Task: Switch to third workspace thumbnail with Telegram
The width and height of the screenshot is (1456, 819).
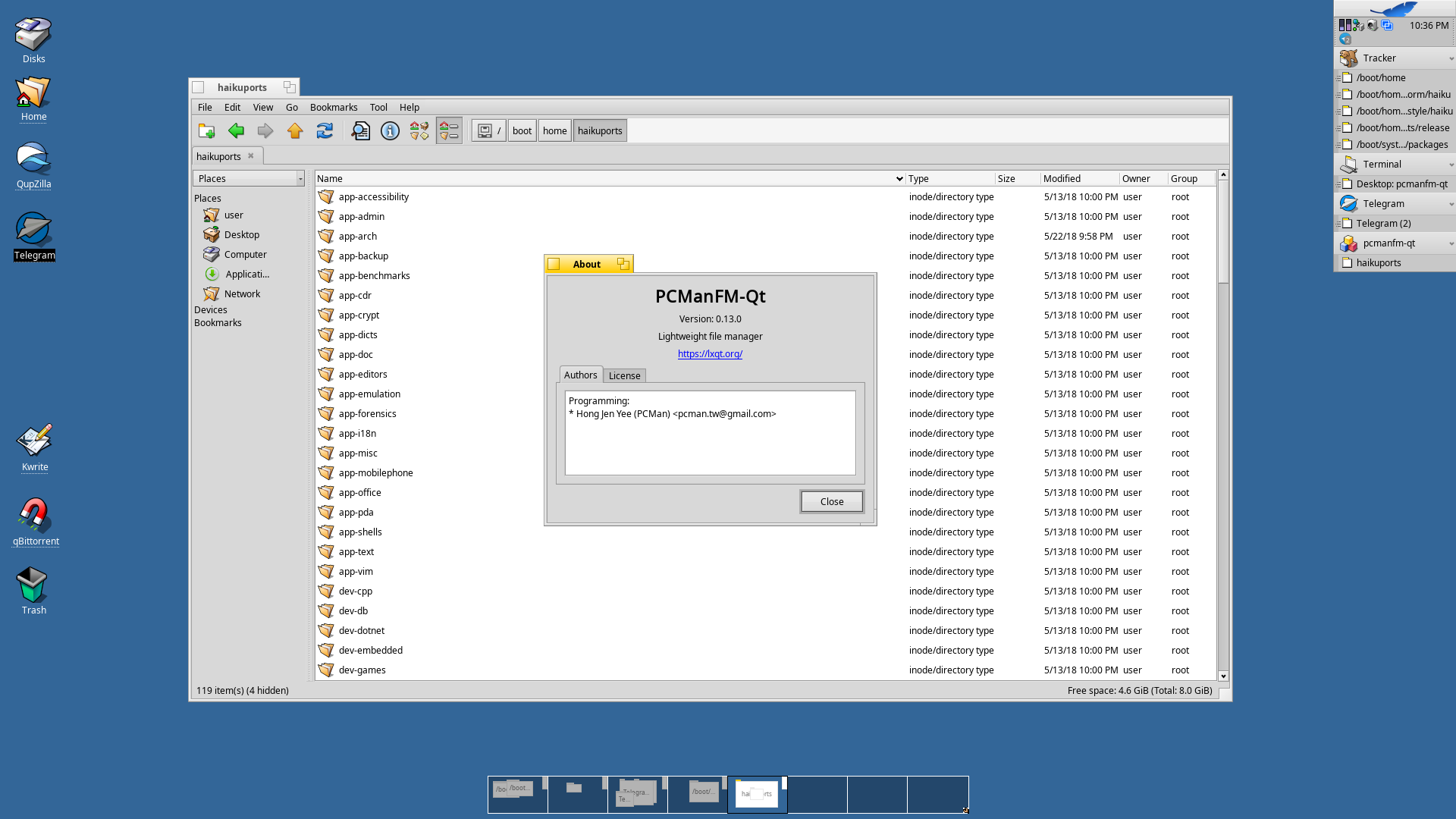Action: (x=637, y=795)
